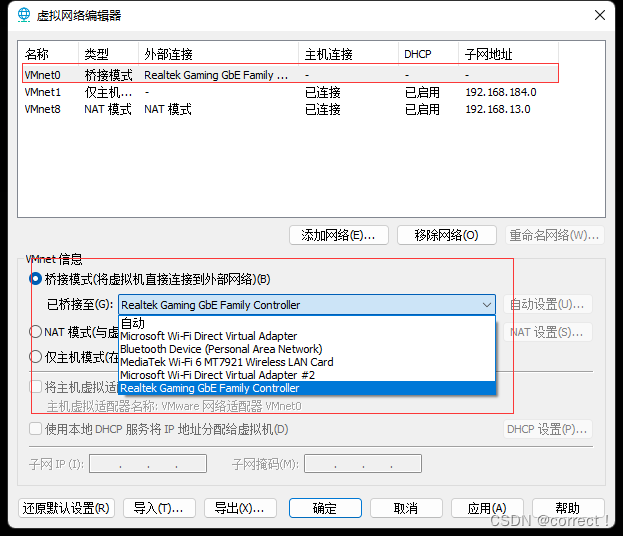The width and height of the screenshot is (623, 536).
Task: Click the NAT 设置(S)... button
Action: (x=548, y=332)
